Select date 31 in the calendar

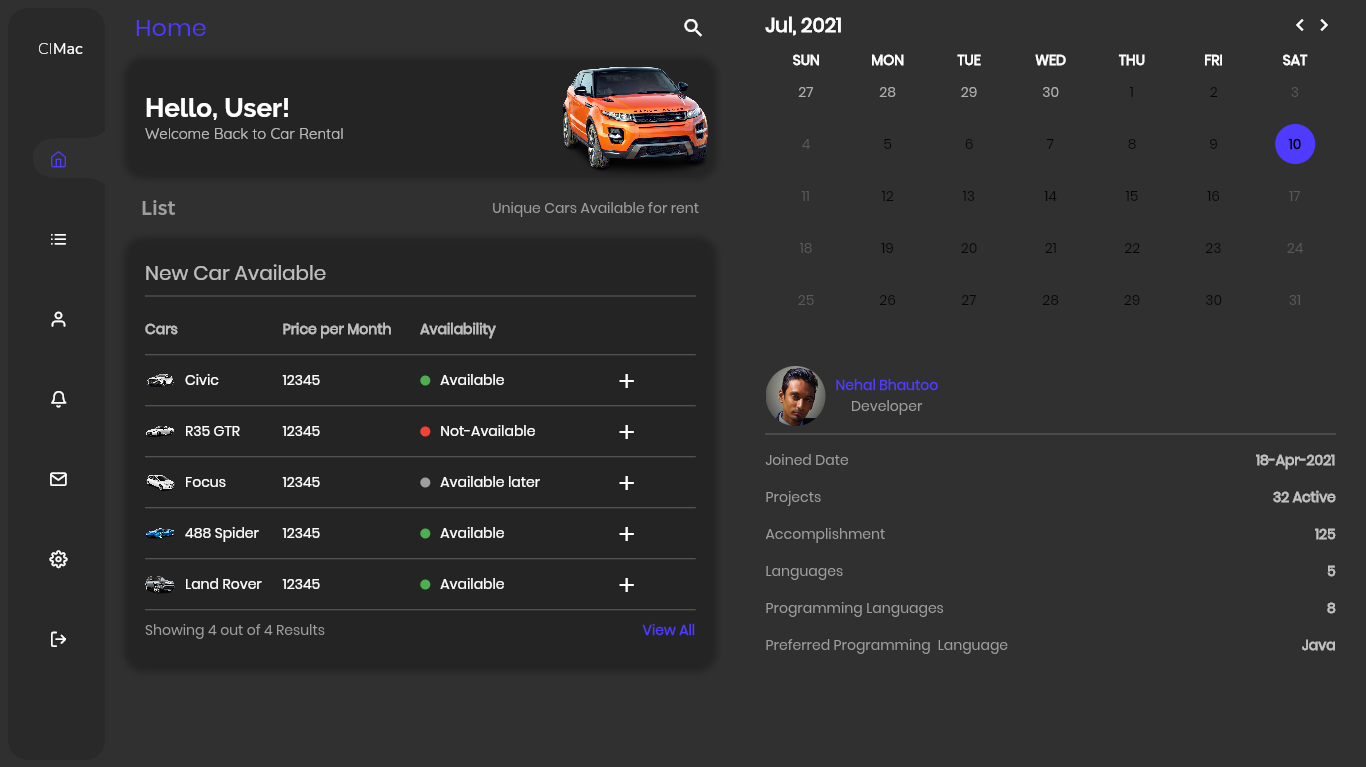[x=1295, y=300]
